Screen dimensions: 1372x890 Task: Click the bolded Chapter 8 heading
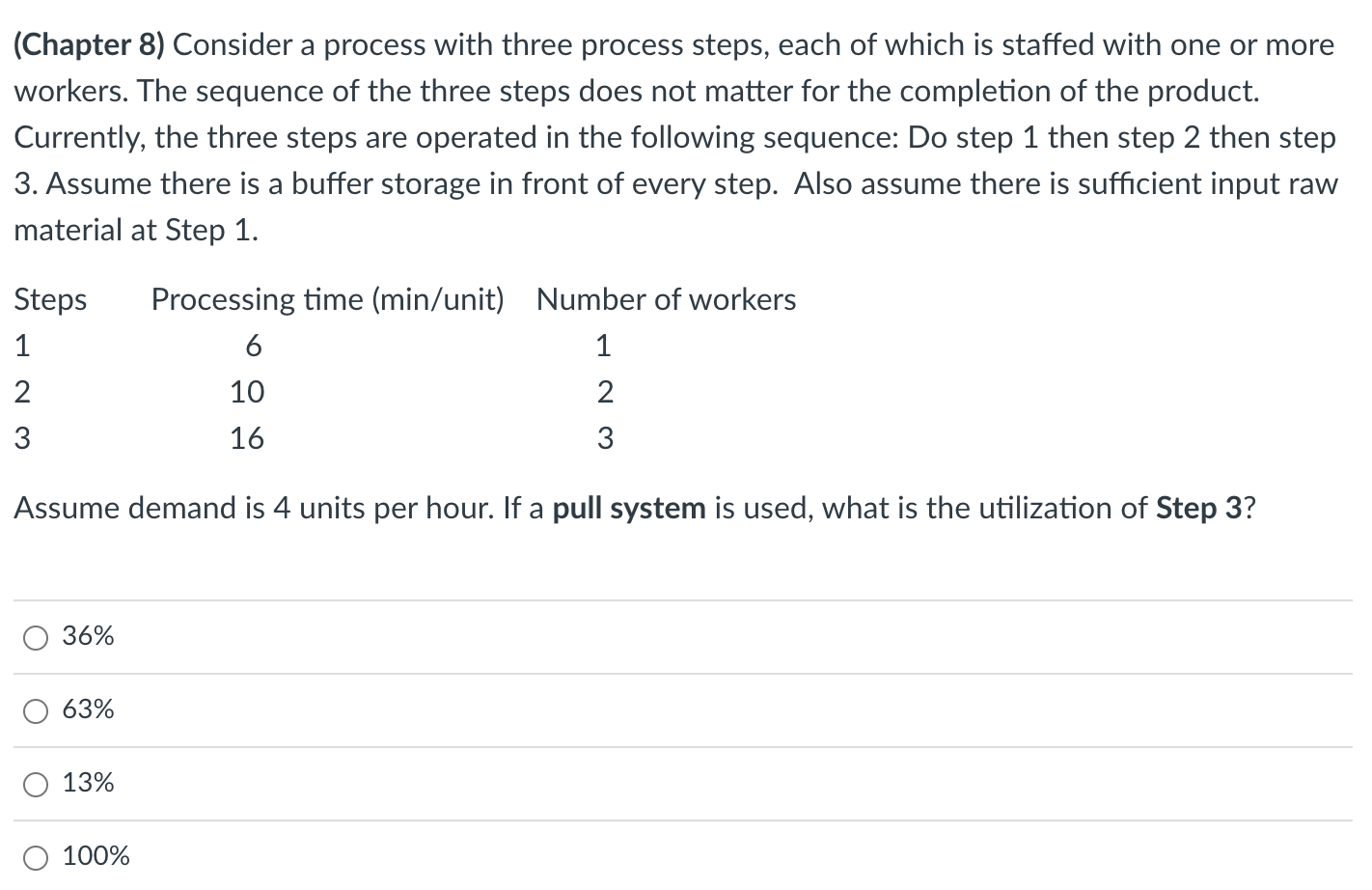tap(89, 44)
